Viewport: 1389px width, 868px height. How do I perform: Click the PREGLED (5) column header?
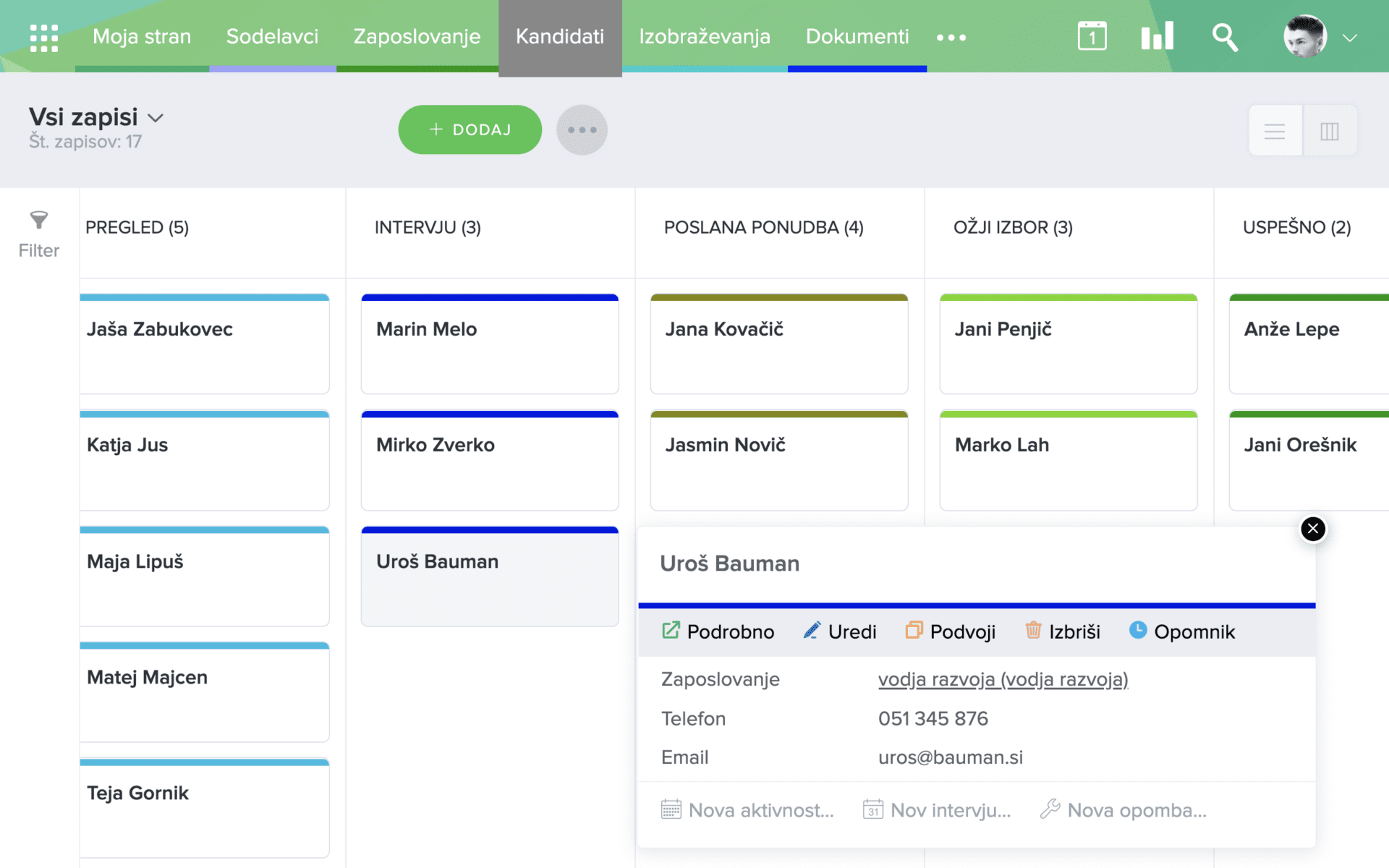click(137, 227)
